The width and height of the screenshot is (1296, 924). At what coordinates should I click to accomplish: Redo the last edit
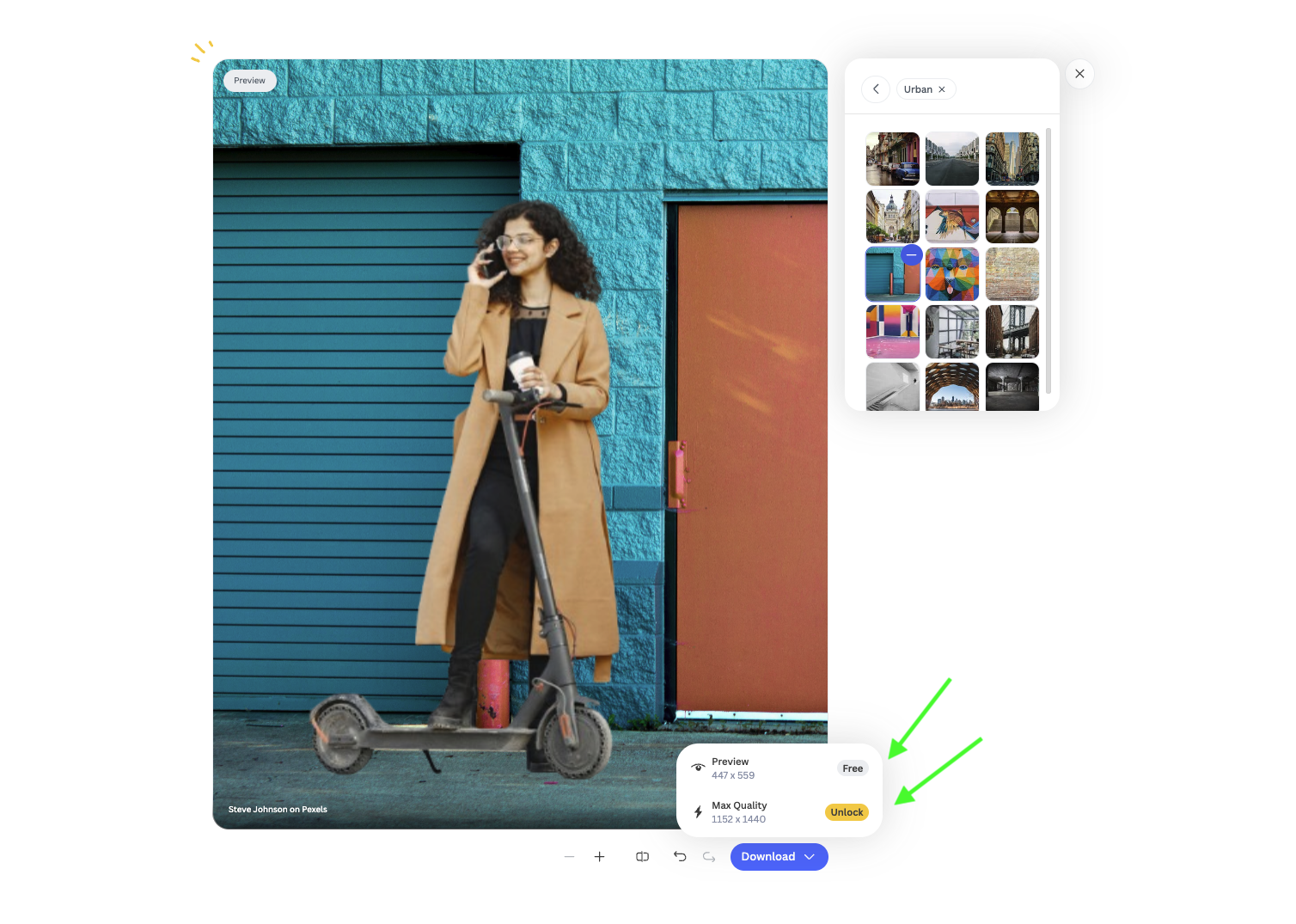click(709, 857)
